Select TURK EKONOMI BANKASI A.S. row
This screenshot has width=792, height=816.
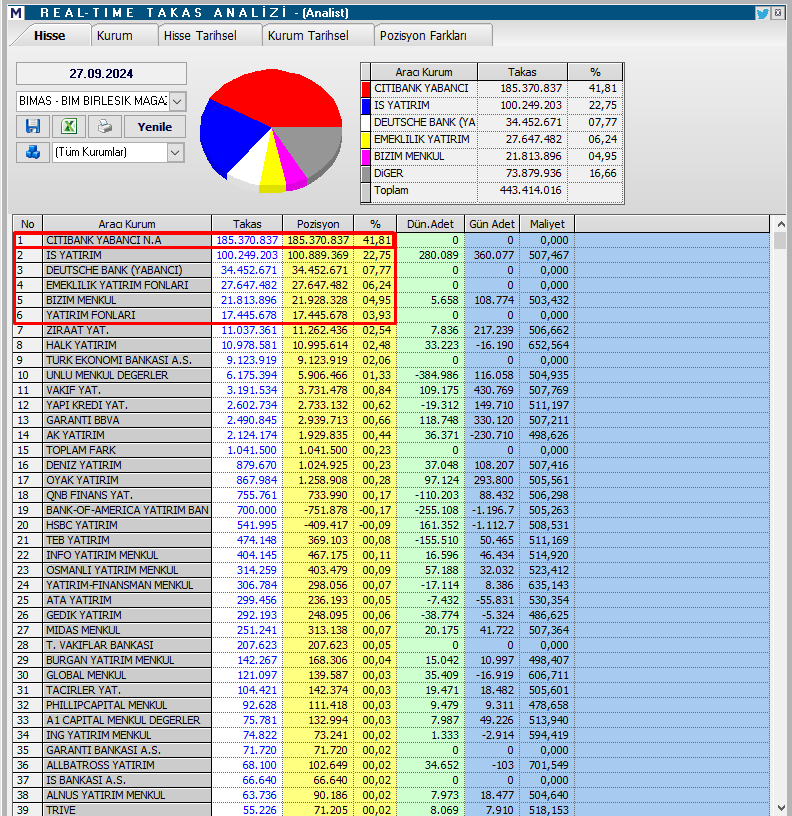(x=391, y=360)
